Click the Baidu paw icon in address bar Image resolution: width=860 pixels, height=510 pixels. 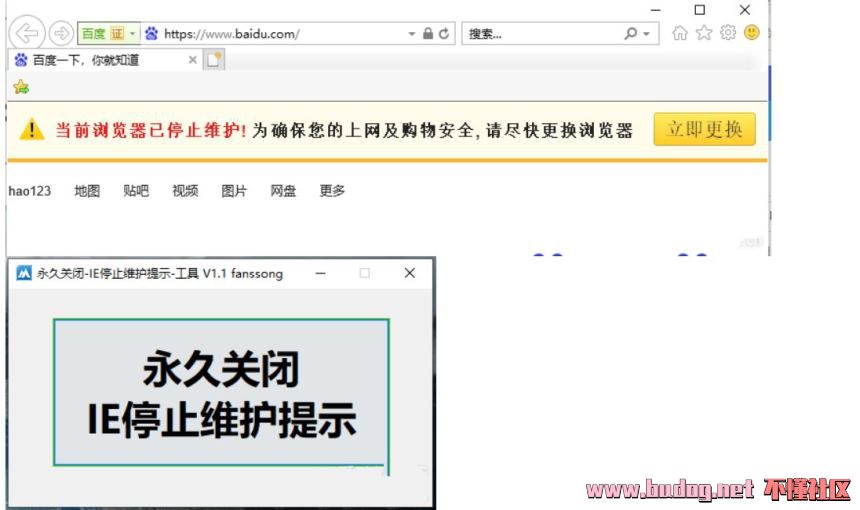tap(151, 33)
